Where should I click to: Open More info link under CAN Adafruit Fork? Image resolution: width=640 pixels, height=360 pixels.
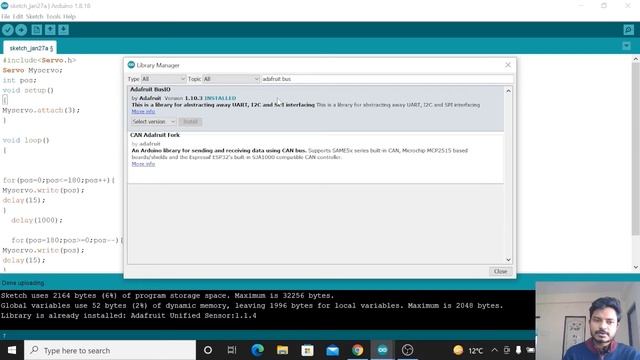coord(143,164)
